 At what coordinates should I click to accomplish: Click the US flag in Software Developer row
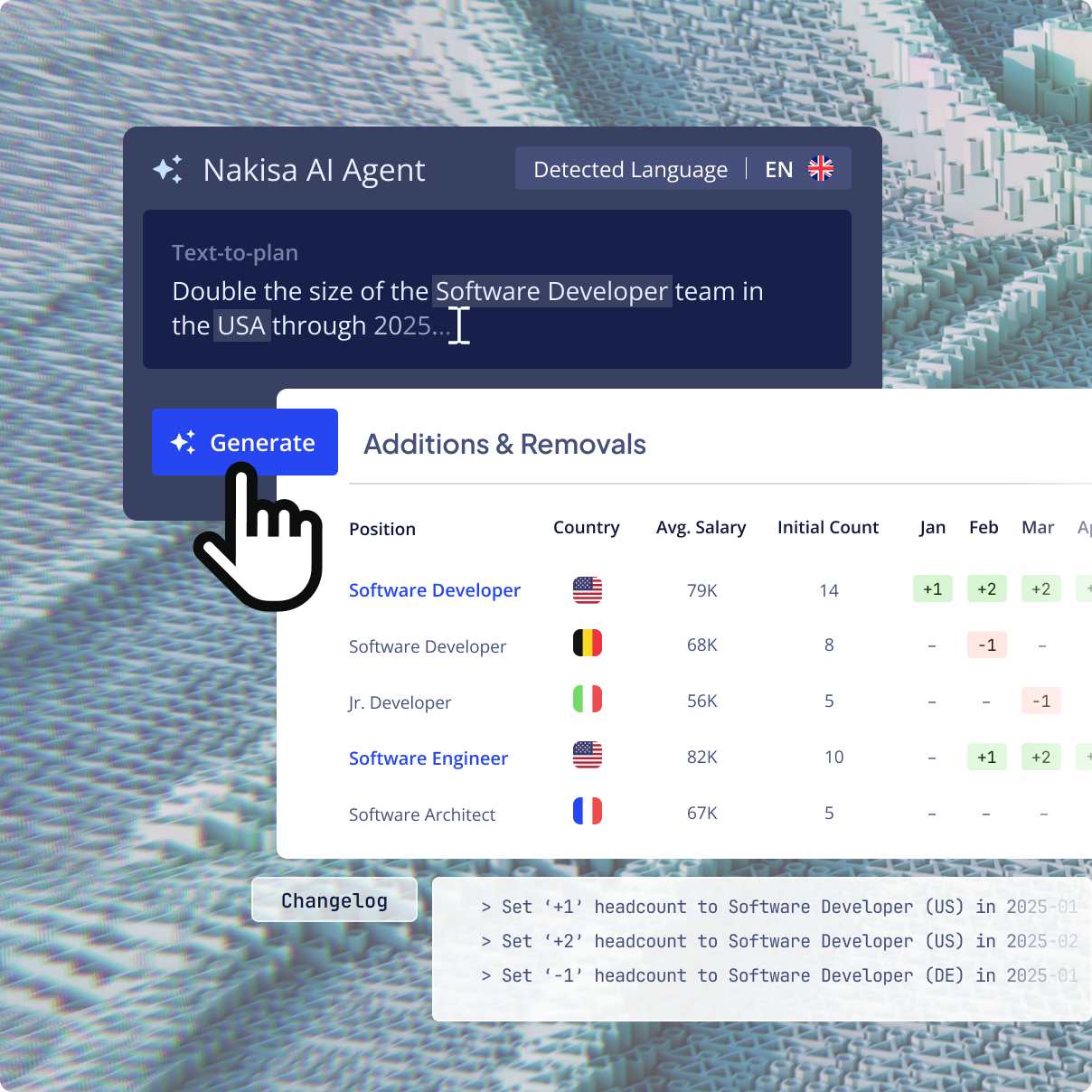[x=588, y=590]
